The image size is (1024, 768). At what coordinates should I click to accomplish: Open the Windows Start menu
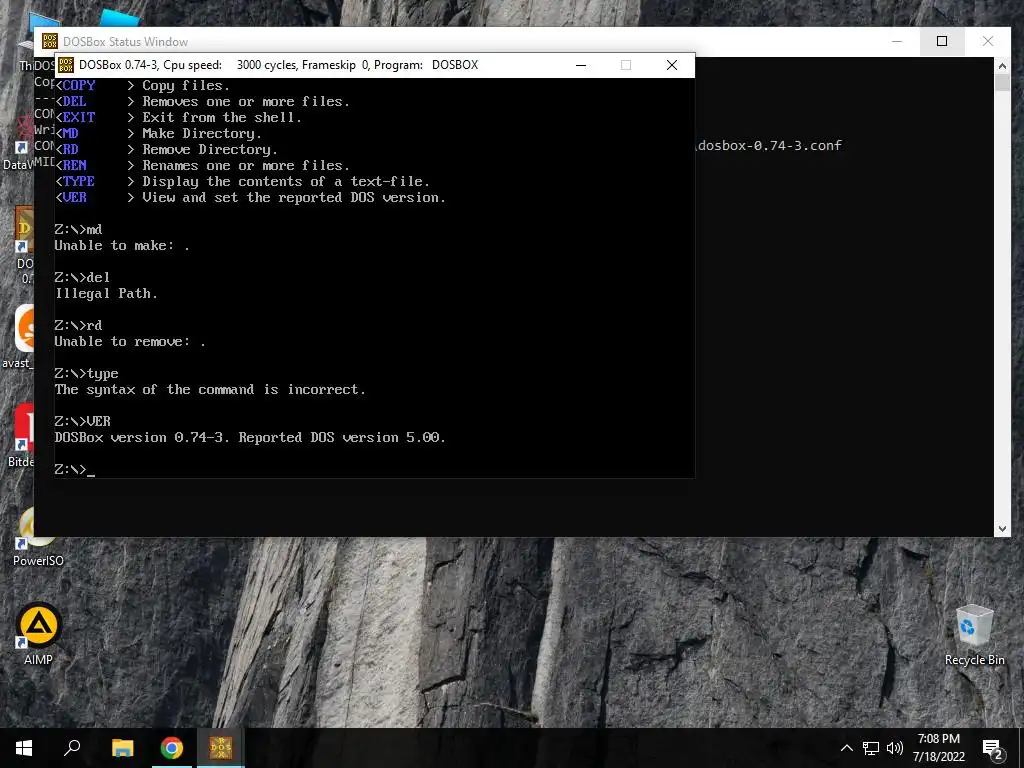[24, 748]
